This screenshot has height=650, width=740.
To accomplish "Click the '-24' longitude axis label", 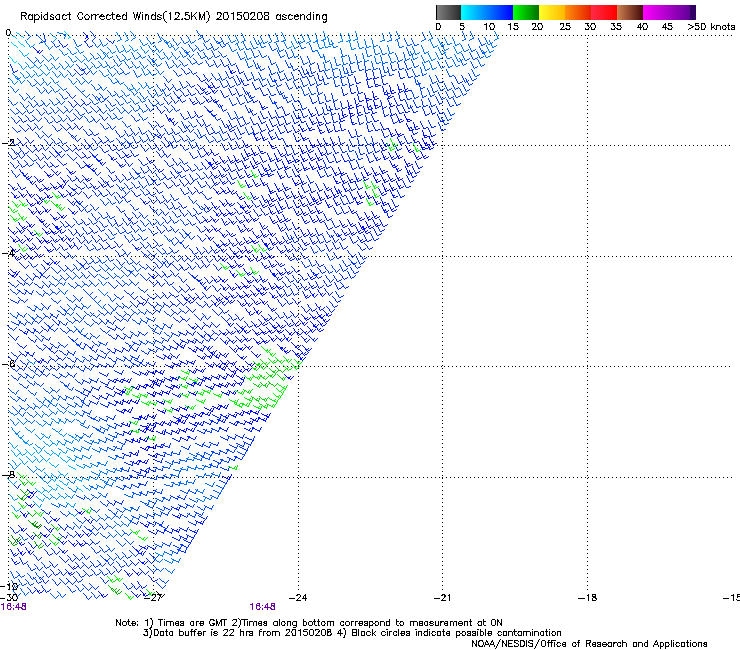I will pyautogui.click(x=298, y=597).
